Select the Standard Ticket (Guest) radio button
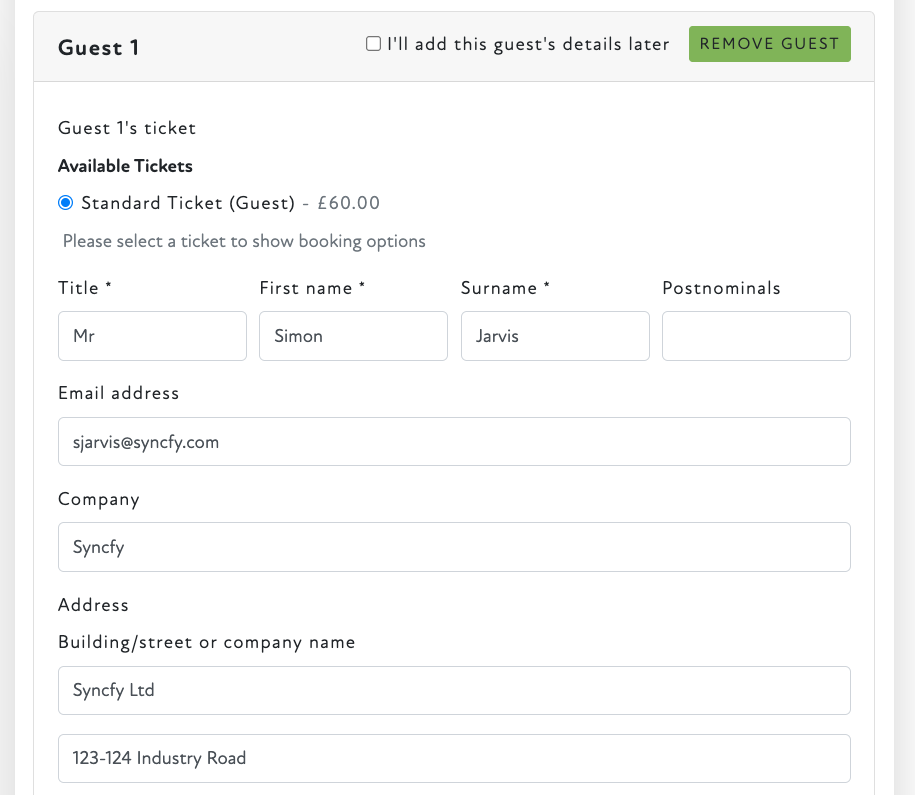 point(66,203)
